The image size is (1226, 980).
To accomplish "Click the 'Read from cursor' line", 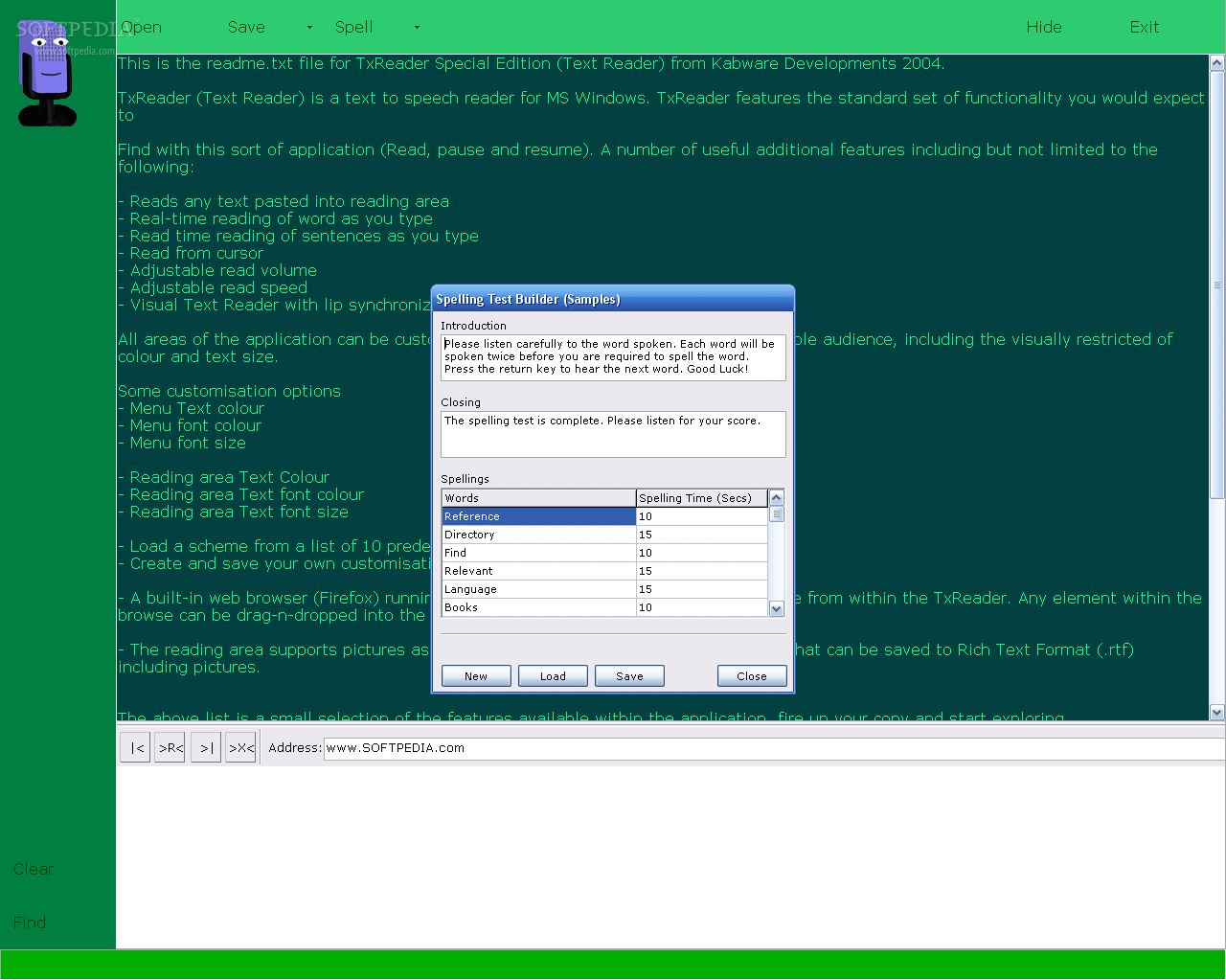I will (x=191, y=253).
